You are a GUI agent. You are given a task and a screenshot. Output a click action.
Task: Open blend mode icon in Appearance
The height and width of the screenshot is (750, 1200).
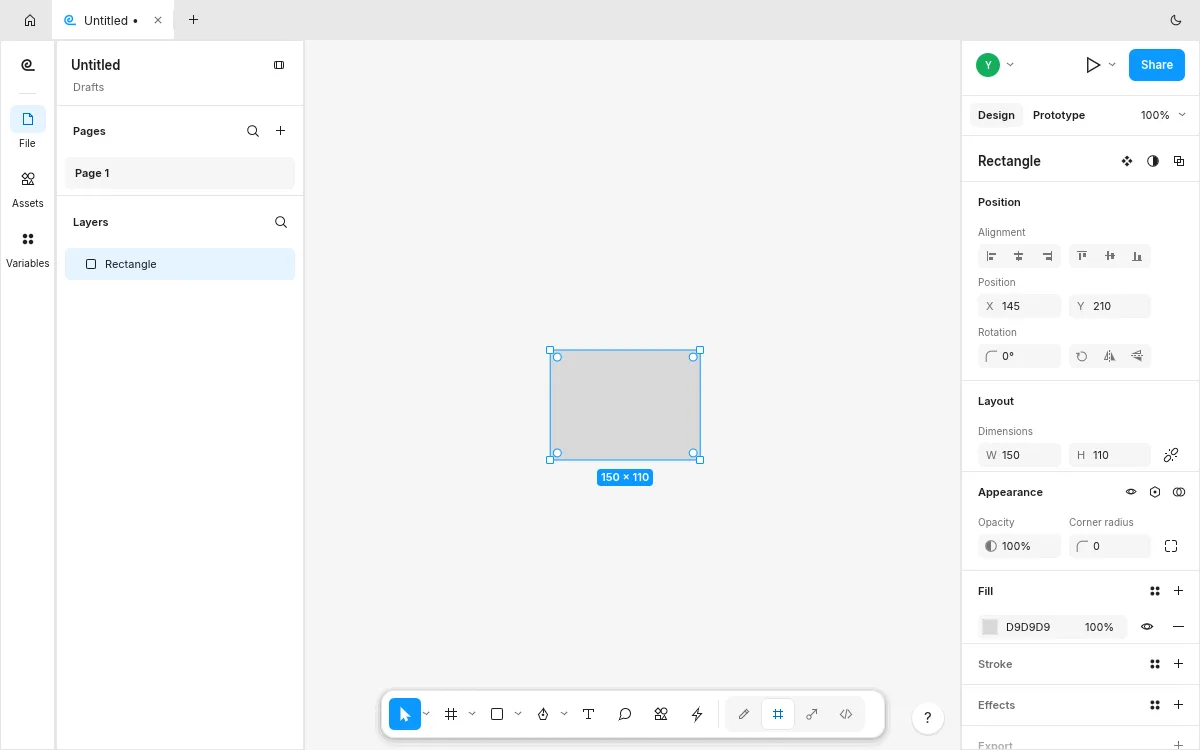(x=1179, y=492)
